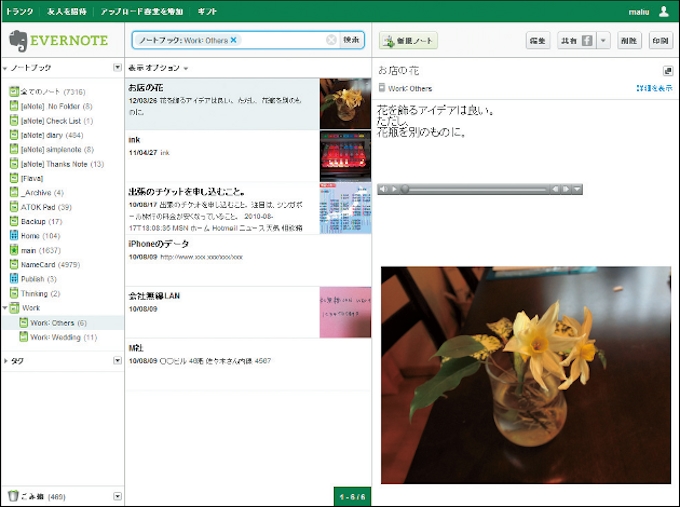
Task: Clear the search field with the X icon
Action: [331, 40]
